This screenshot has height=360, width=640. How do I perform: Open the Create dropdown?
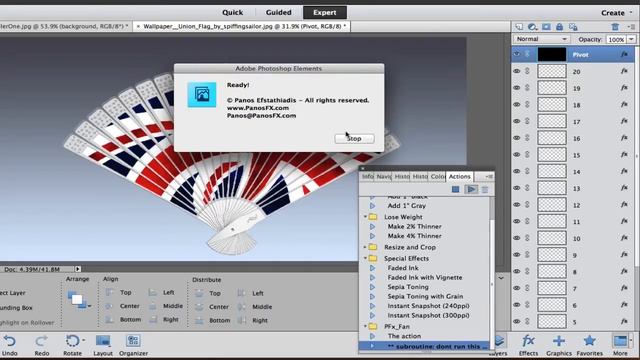pos(616,13)
